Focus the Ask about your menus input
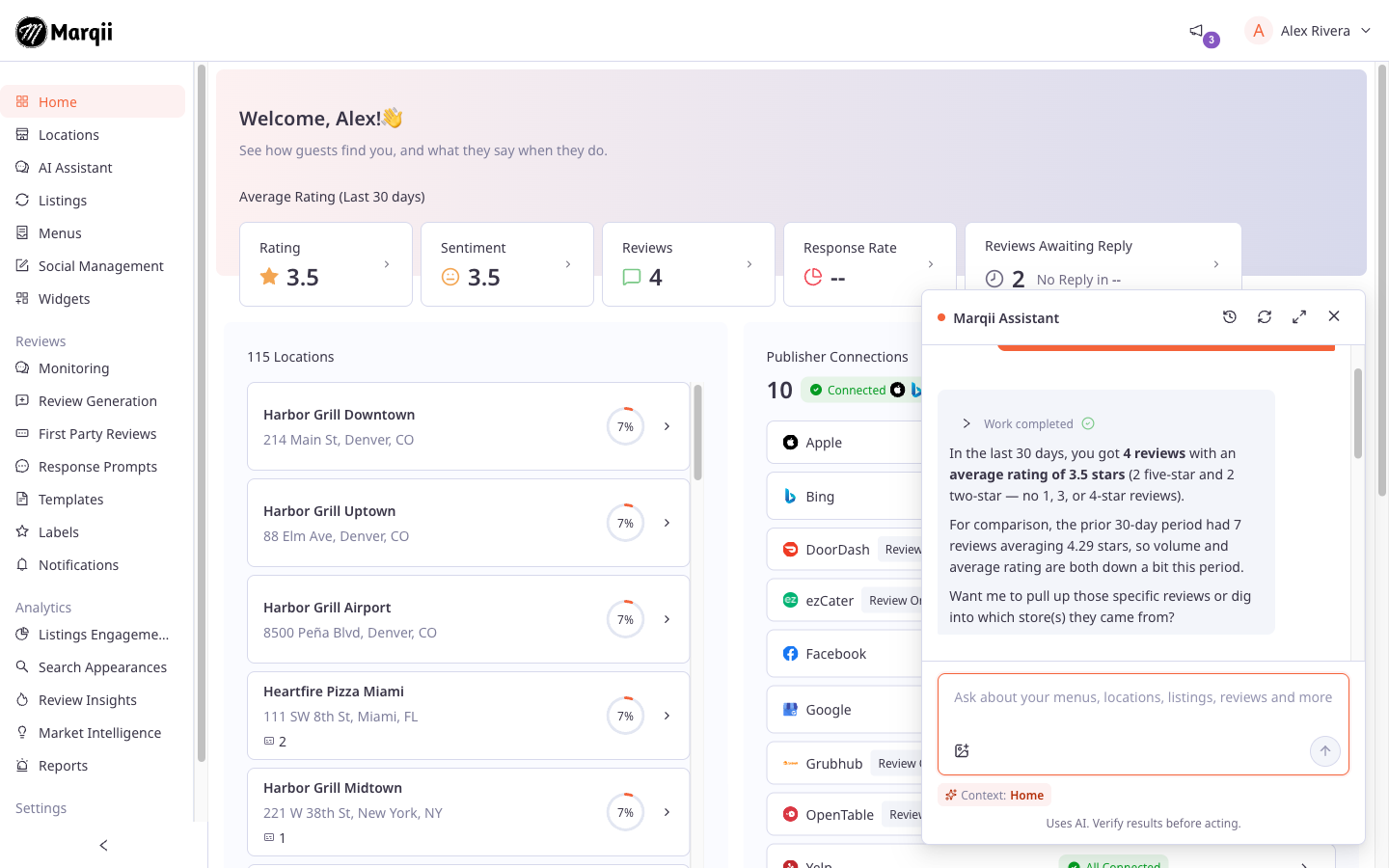1389x868 pixels. [1143, 697]
